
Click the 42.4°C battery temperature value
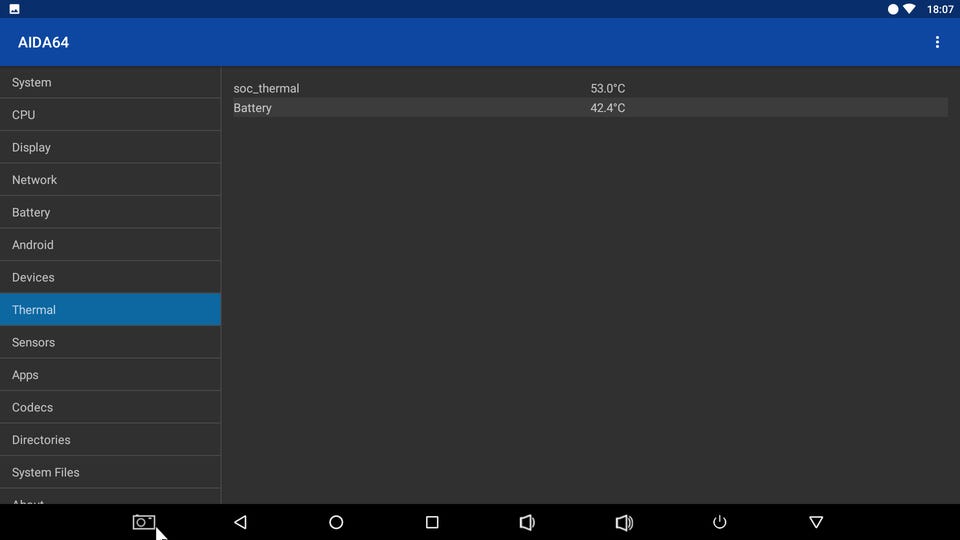[x=607, y=108]
